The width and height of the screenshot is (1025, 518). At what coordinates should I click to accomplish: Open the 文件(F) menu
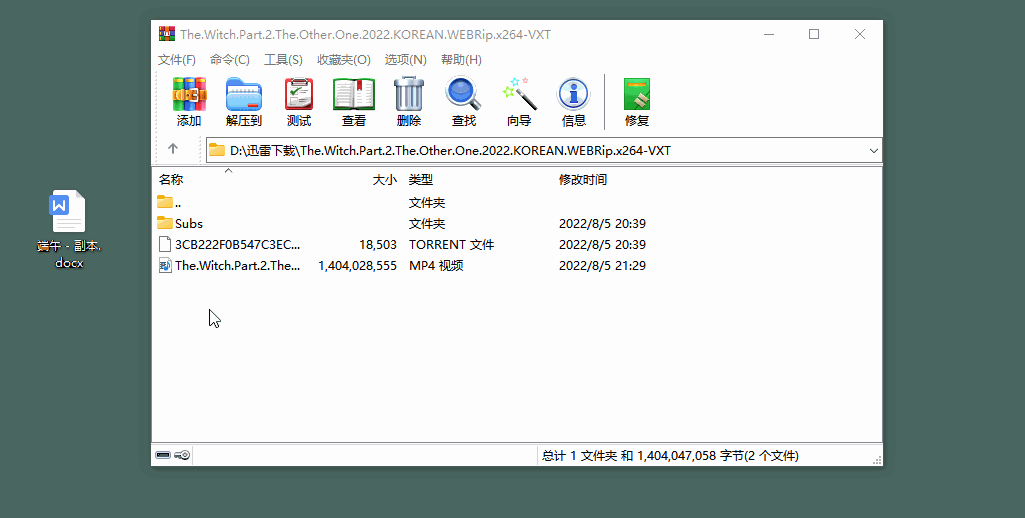pos(176,60)
